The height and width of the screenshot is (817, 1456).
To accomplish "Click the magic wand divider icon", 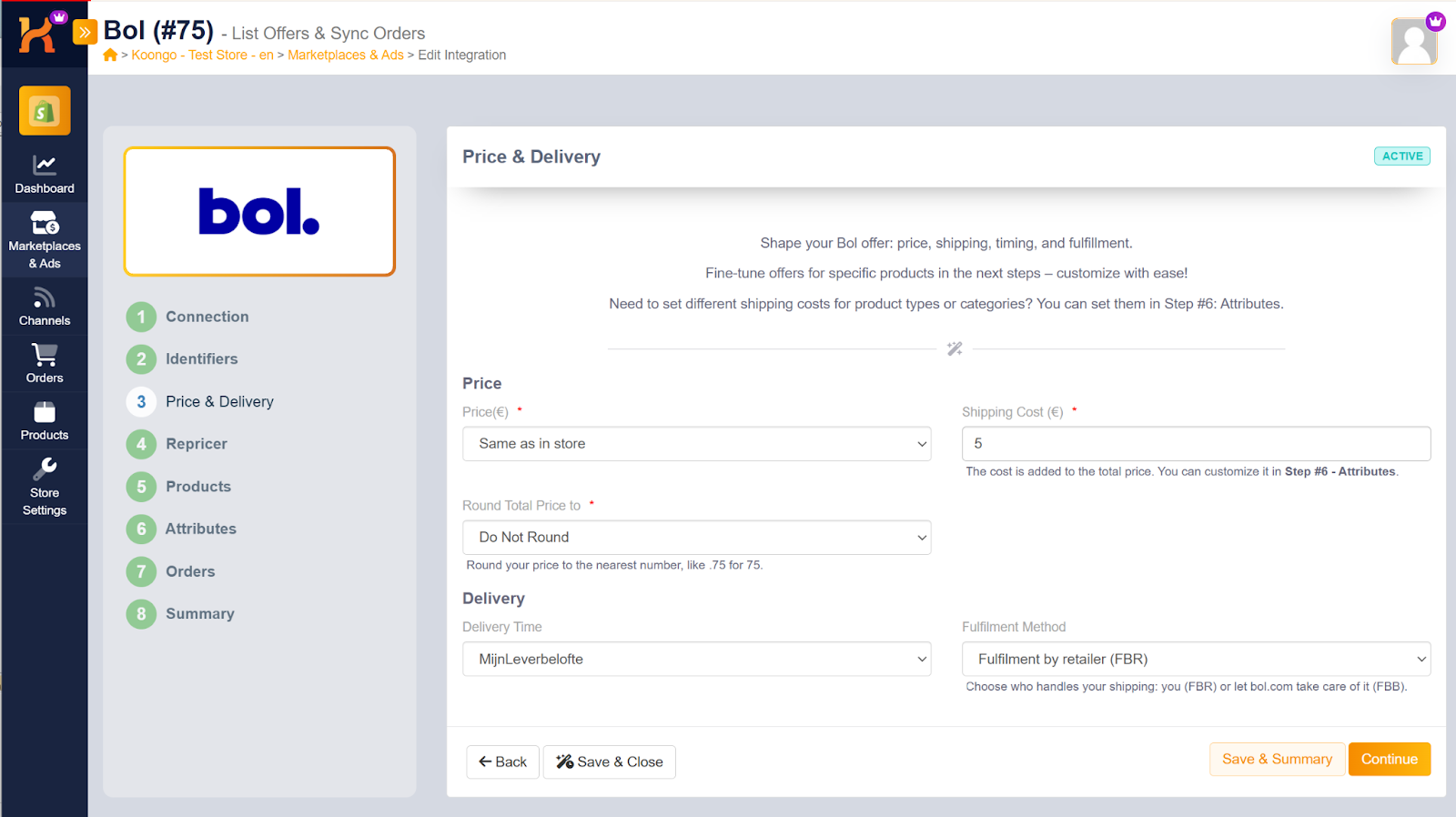I will pyautogui.click(x=955, y=348).
